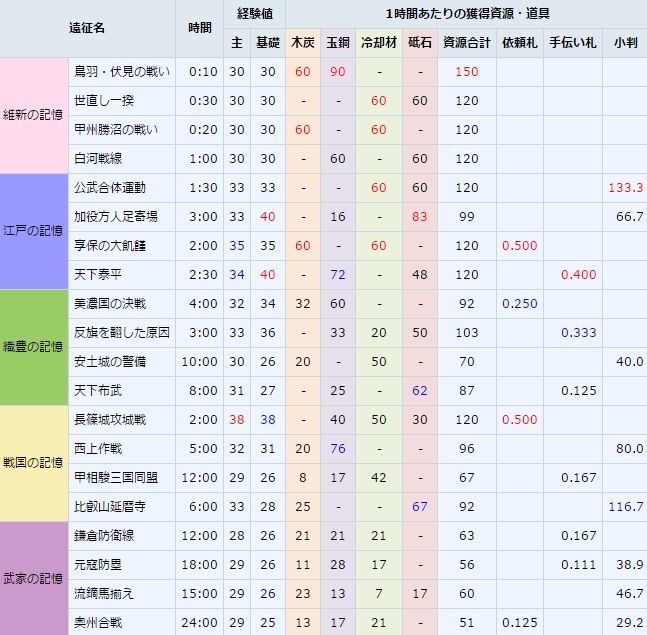Click the blue 62 砥石 value for 天下布武
647x635 pixels.
[x=420, y=390]
